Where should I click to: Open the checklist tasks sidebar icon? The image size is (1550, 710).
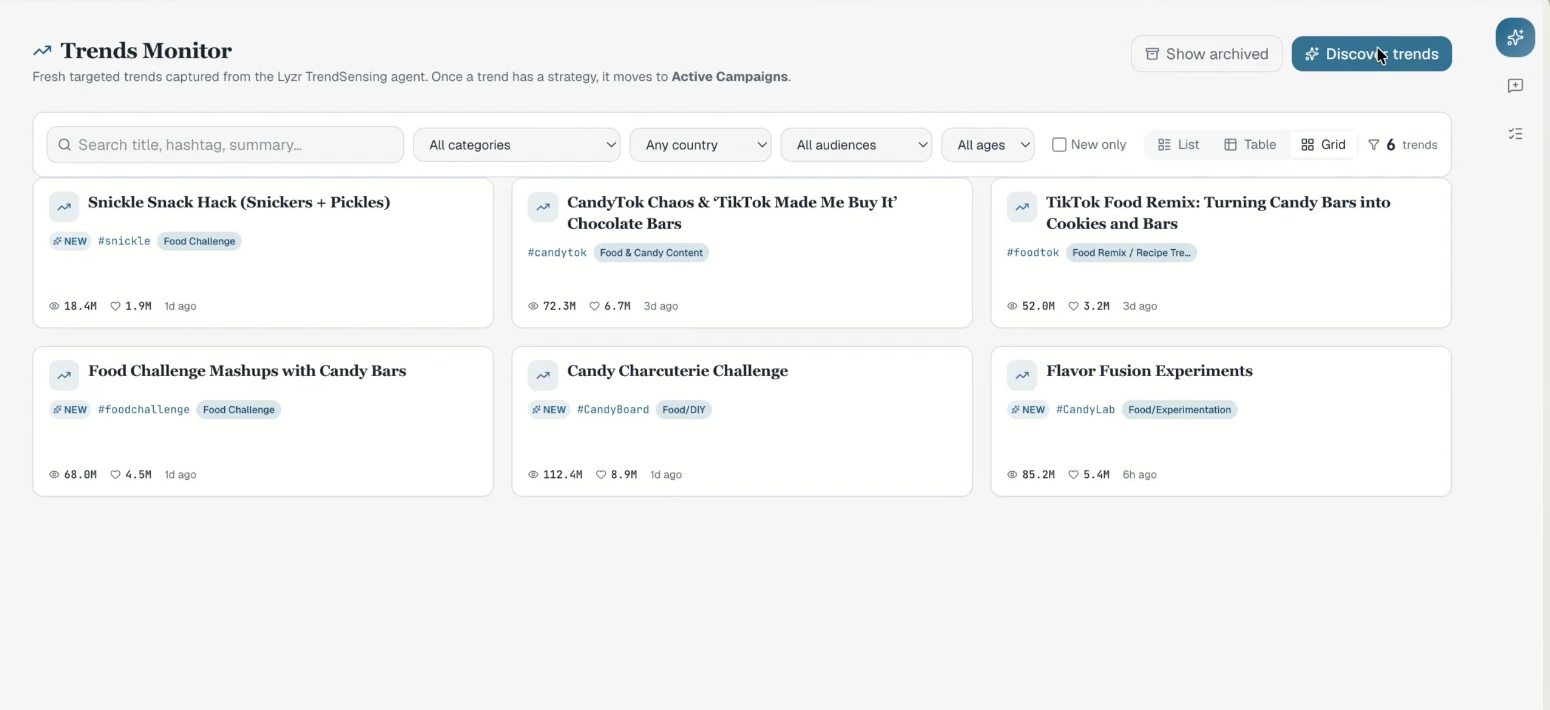[1515, 134]
